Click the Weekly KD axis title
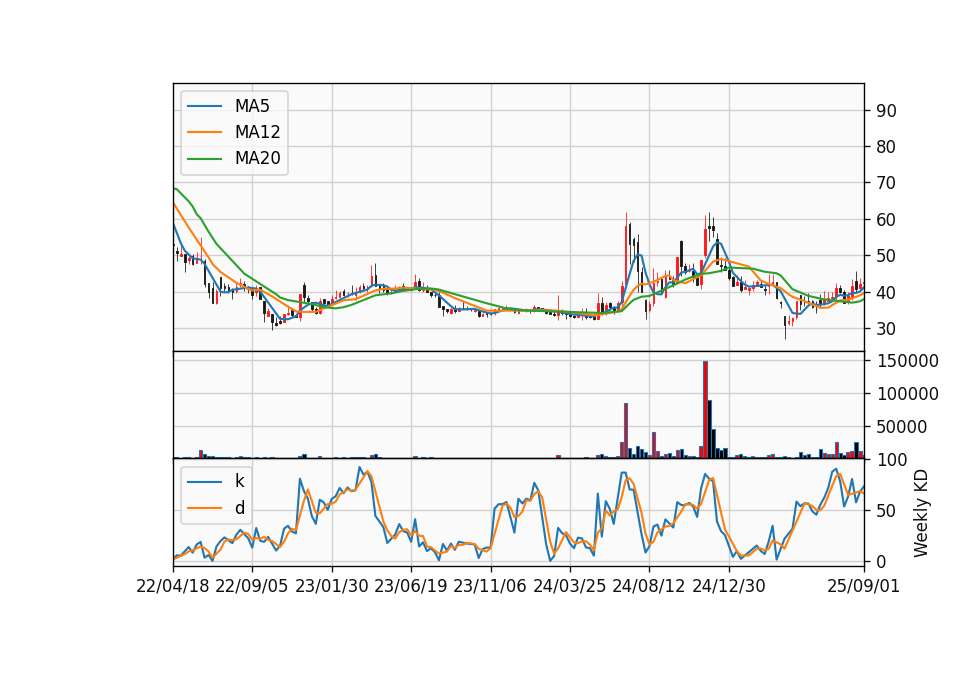The image size is (960, 690). (921, 513)
